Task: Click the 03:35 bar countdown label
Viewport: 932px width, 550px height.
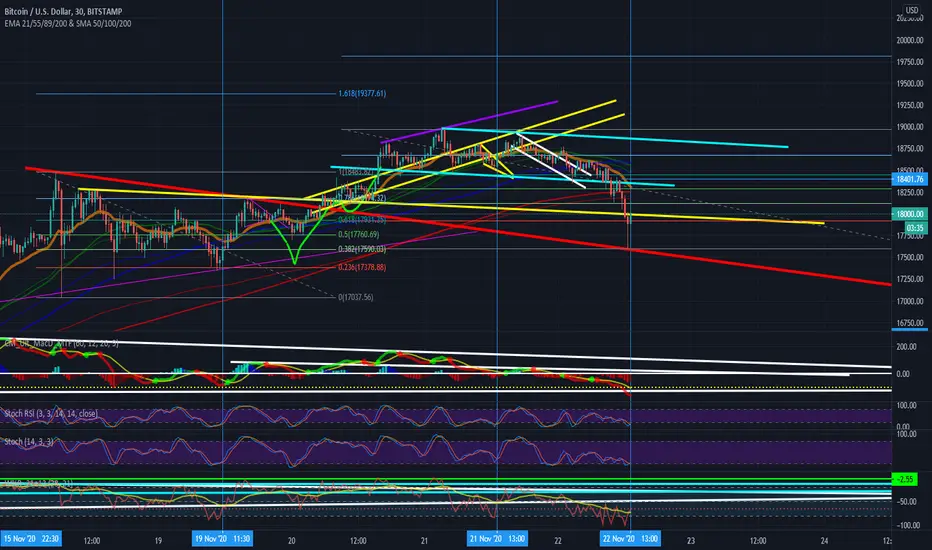Action: click(x=915, y=228)
